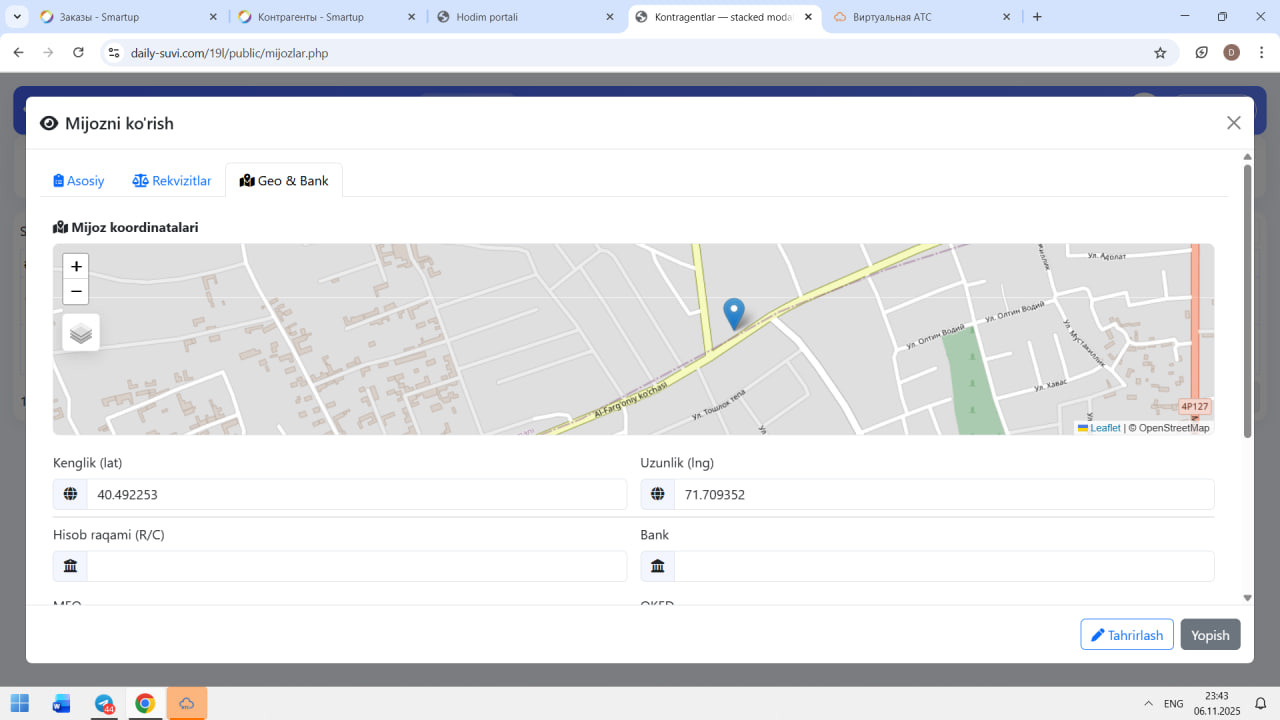Reload the current page
Screen dimensions: 1280x720
[x=78, y=53]
